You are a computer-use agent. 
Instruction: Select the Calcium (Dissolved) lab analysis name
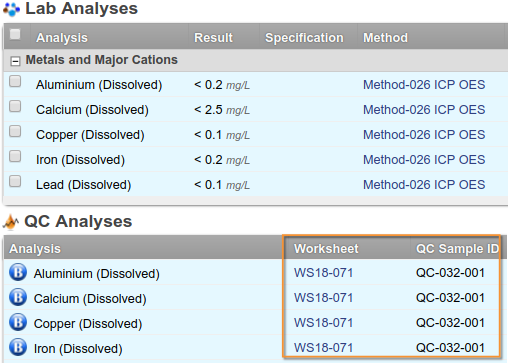pos(92,110)
